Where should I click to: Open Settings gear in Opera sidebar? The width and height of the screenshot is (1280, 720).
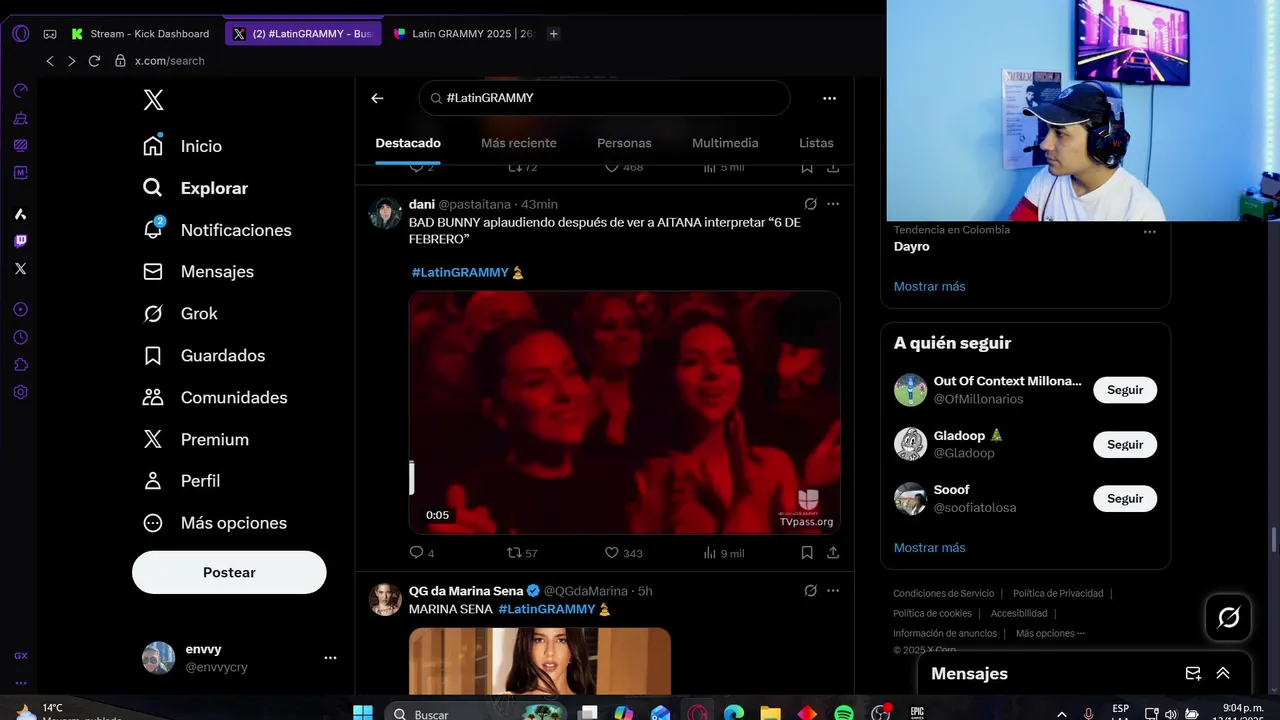click(20, 392)
